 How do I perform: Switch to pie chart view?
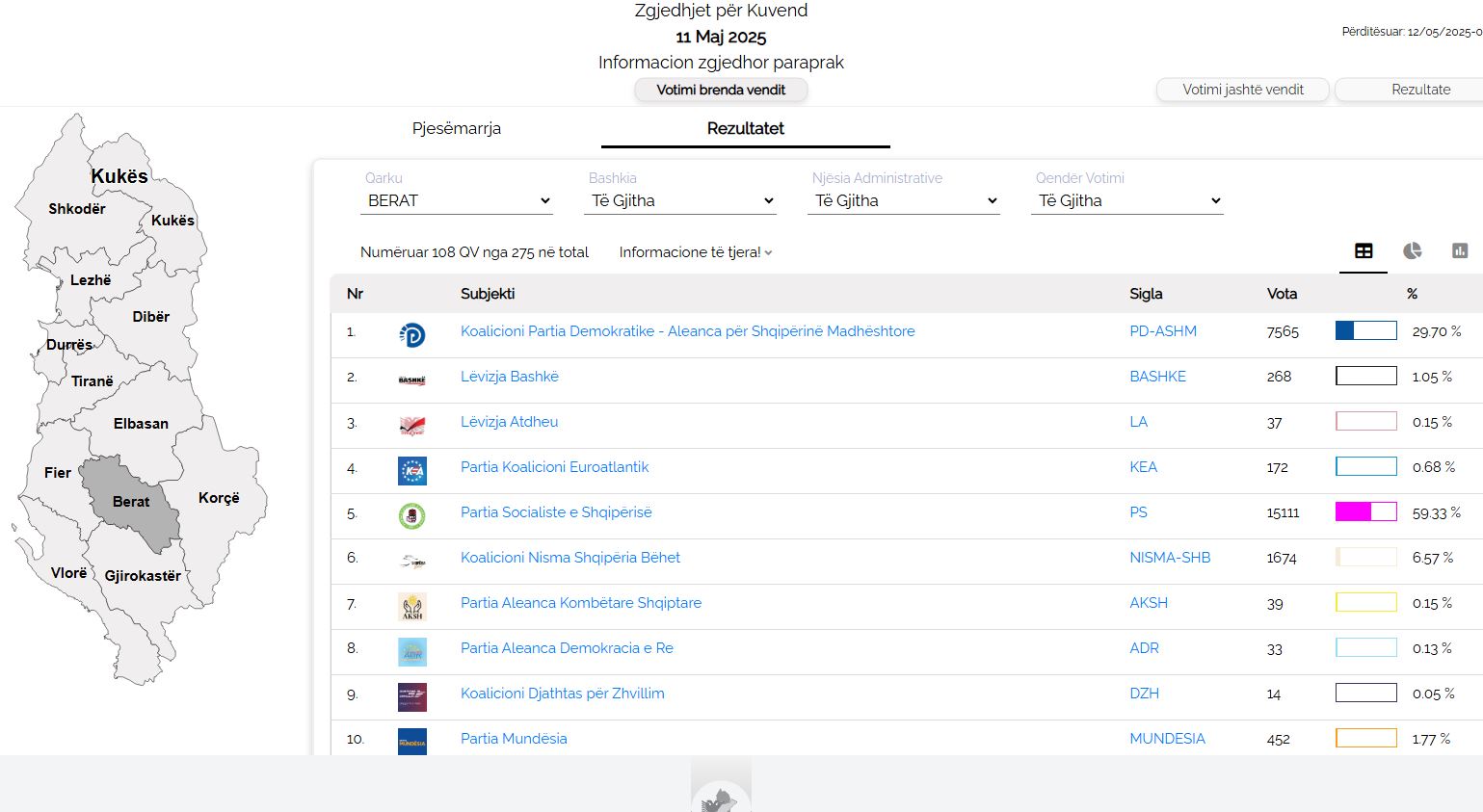point(1412,251)
